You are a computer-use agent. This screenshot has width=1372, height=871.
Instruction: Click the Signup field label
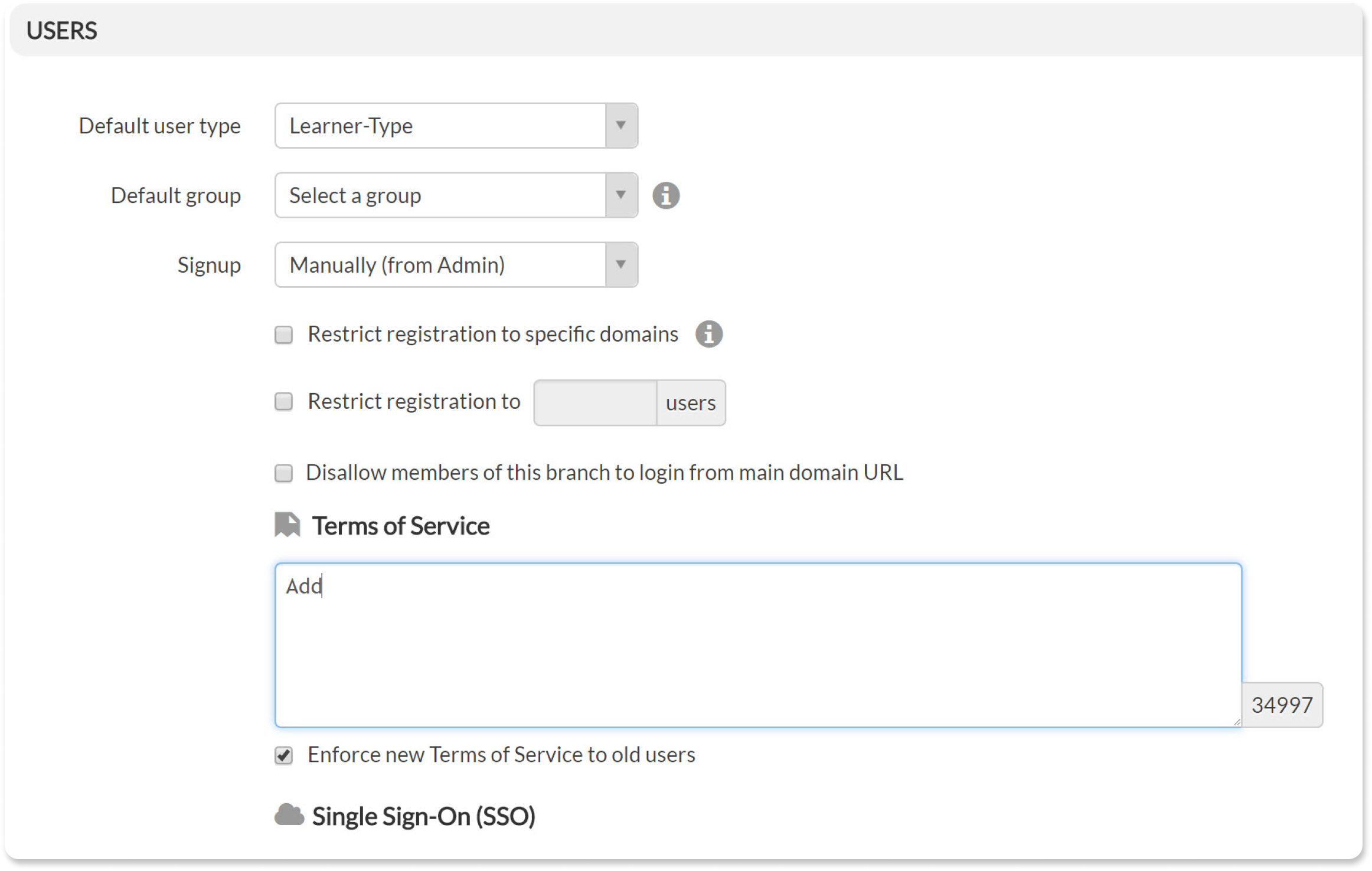pyautogui.click(x=209, y=266)
